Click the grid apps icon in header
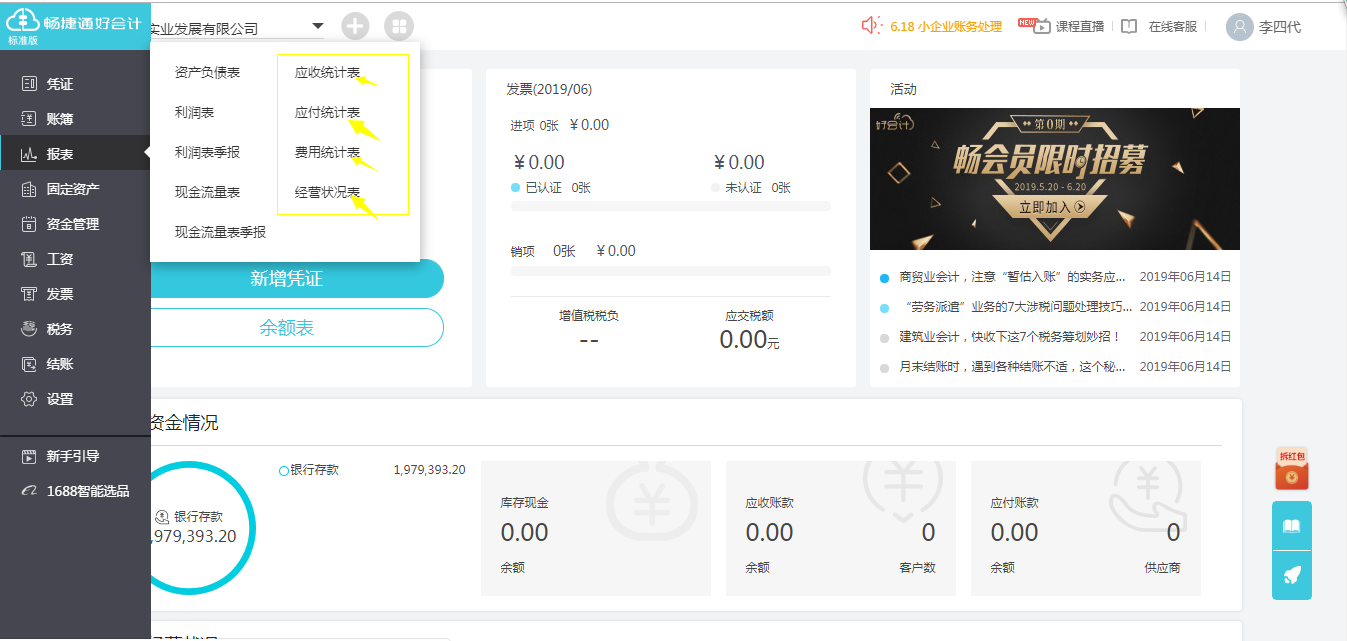The height and width of the screenshot is (641, 1347). coord(398,27)
